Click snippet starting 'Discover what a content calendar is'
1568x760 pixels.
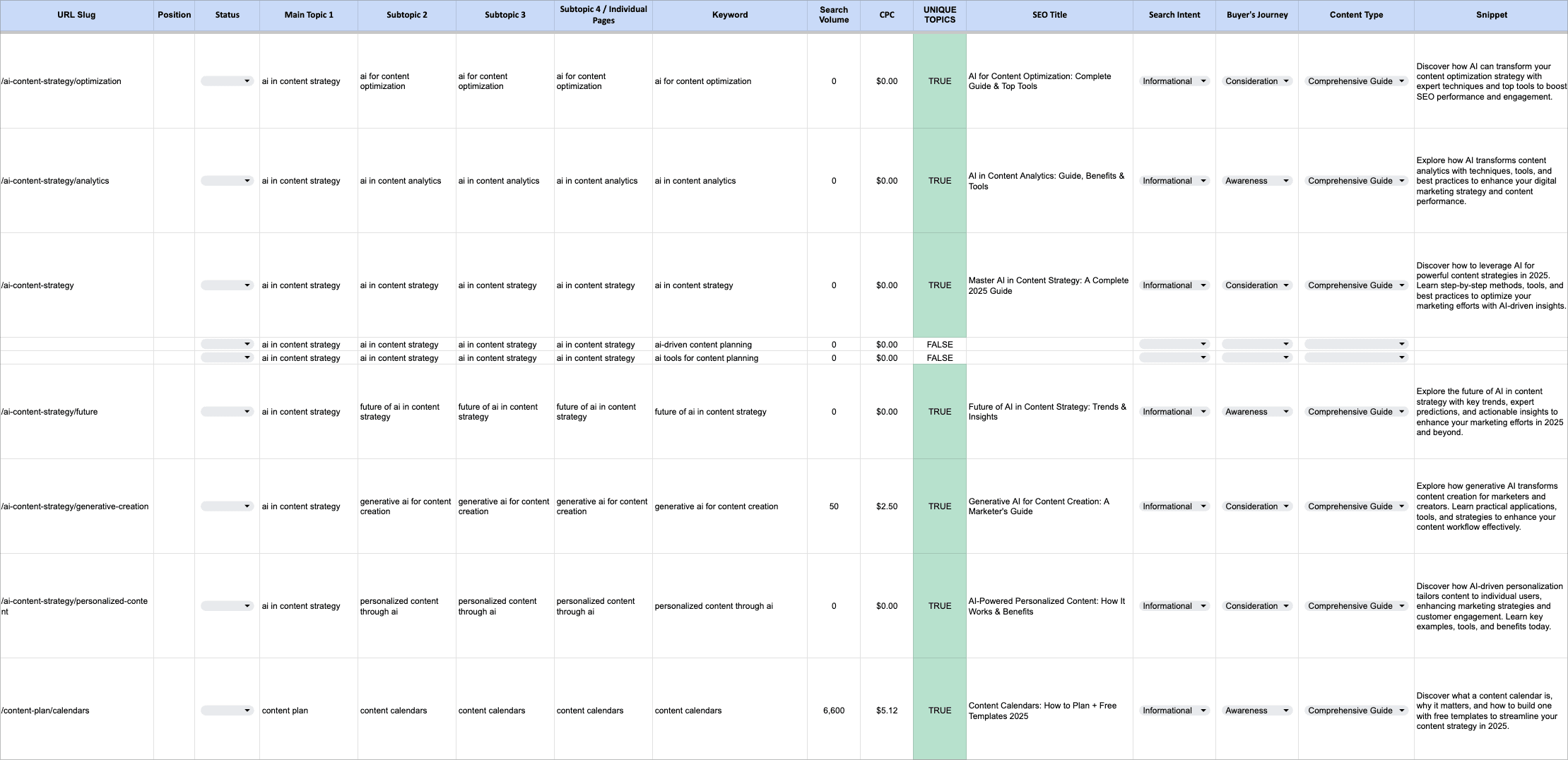point(1491,711)
